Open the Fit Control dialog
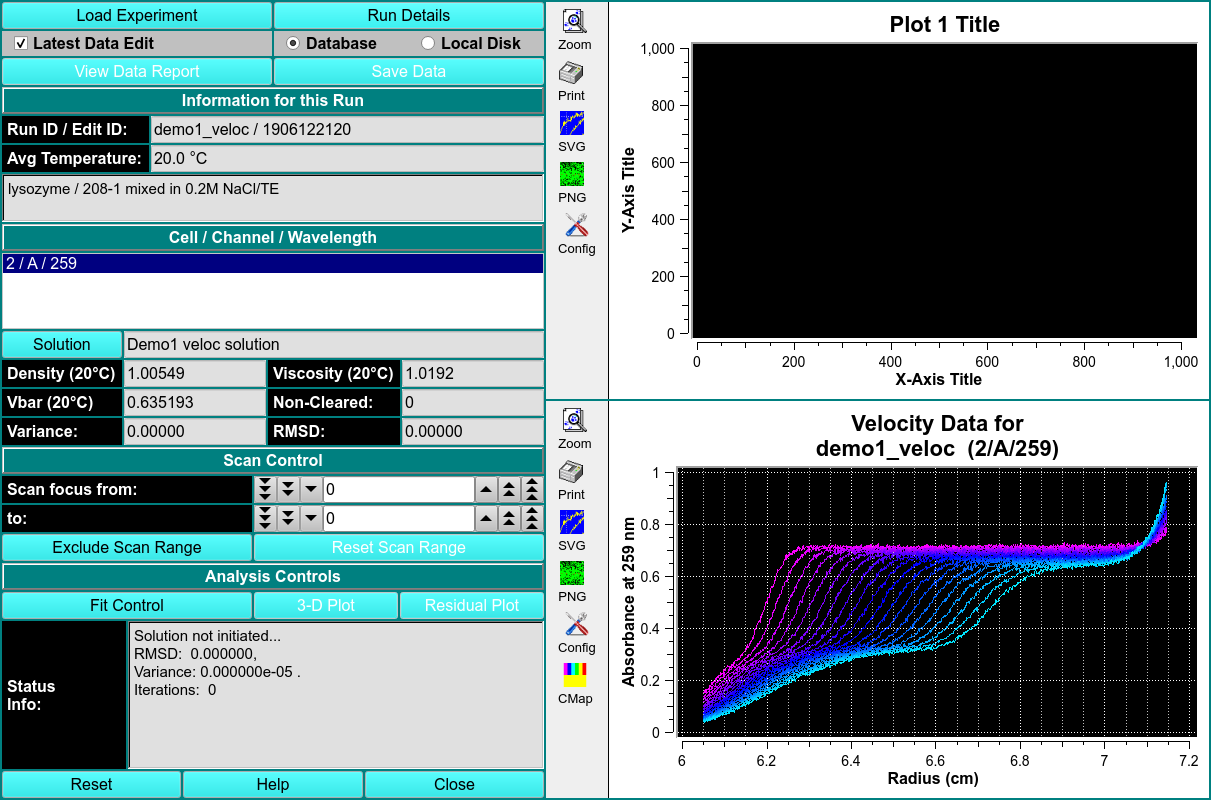Viewport: 1211px width, 800px height. click(x=126, y=606)
